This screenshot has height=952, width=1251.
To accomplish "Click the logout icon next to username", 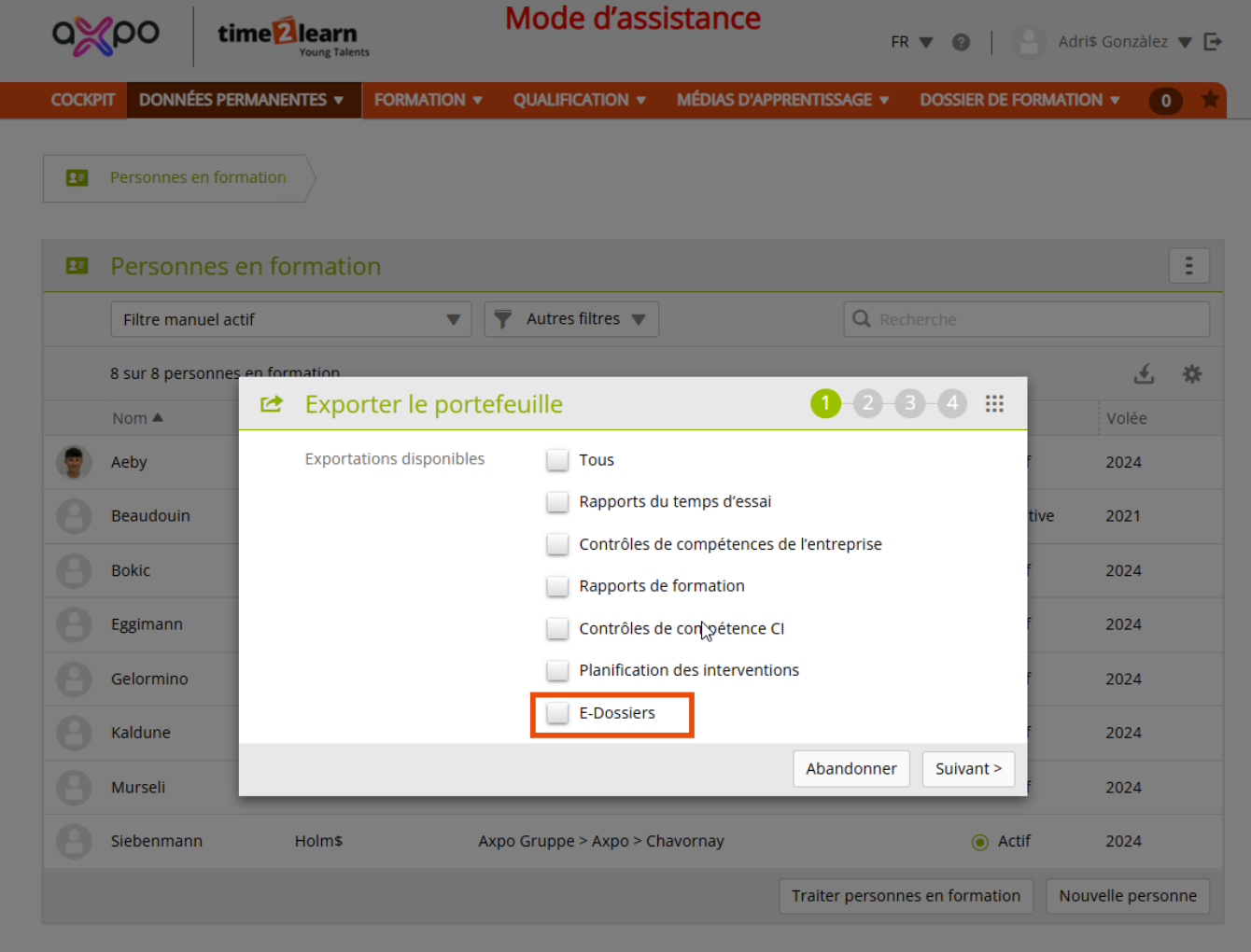I will pos(1213,42).
